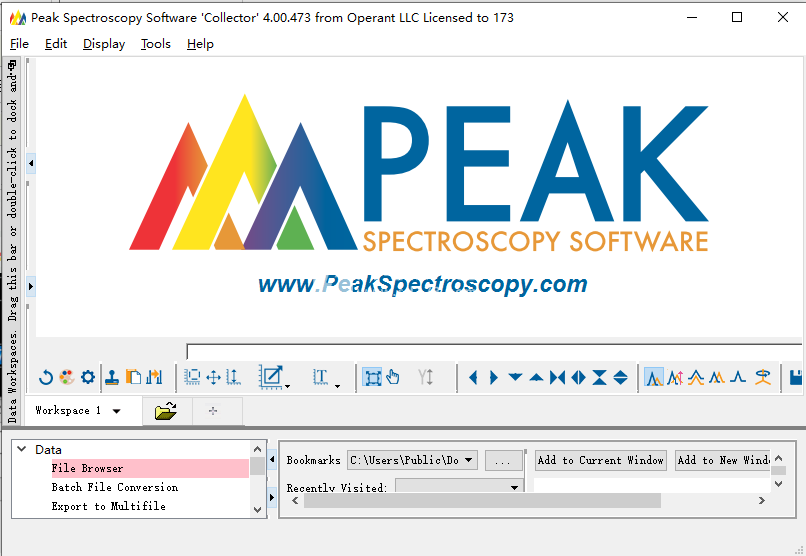The height and width of the screenshot is (556, 806).
Task: Click the file browser scroll right arrow
Action: (x=762, y=501)
